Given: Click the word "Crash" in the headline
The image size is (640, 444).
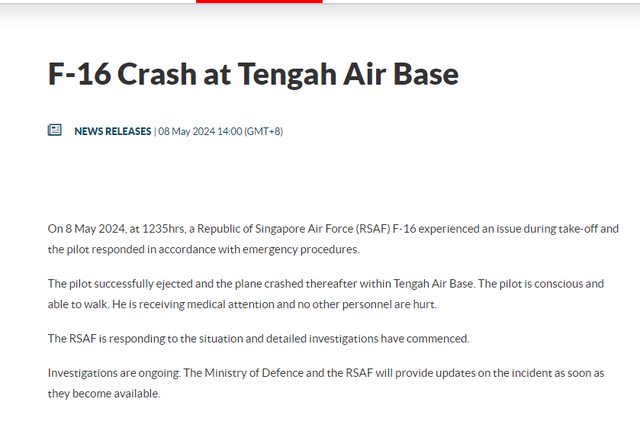Looking at the screenshot, I should pos(157,74).
